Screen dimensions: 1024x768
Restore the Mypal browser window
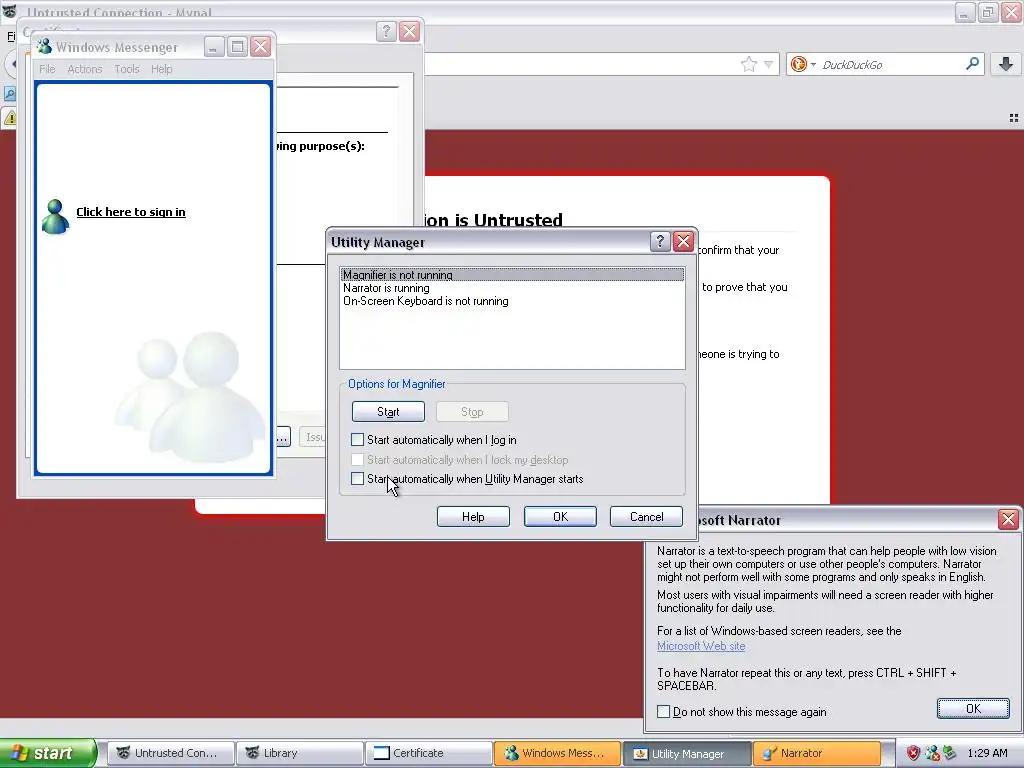987,12
